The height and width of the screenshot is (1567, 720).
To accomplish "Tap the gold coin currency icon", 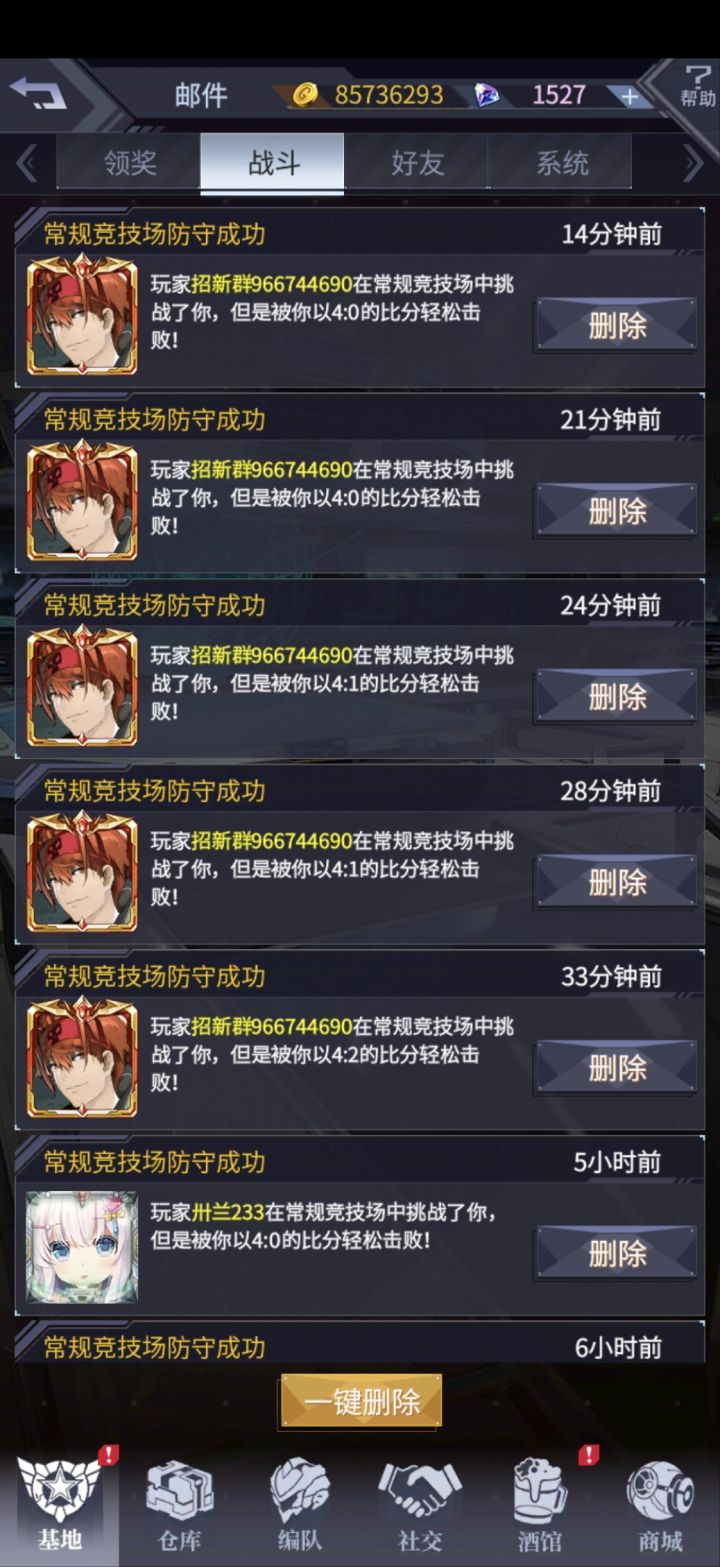I will click(x=305, y=95).
